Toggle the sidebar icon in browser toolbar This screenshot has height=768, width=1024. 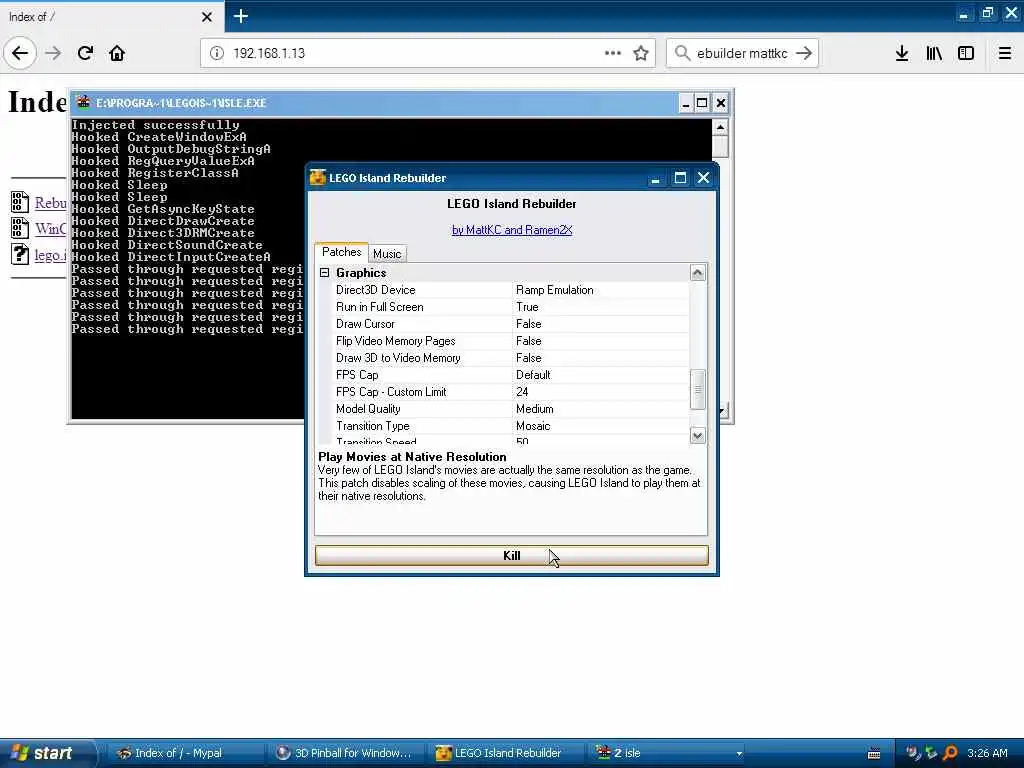(966, 53)
